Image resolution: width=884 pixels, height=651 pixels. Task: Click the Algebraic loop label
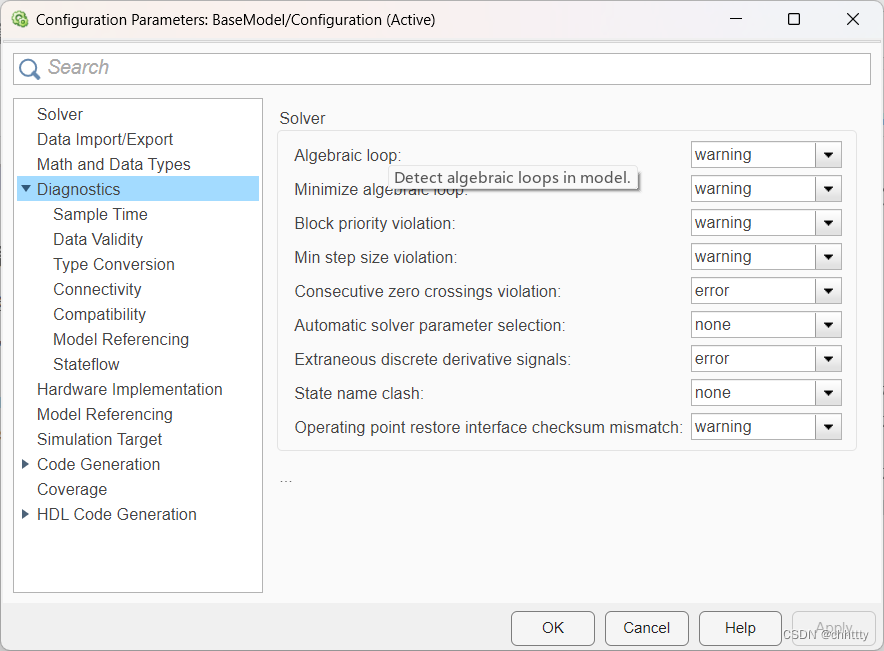[347, 156]
